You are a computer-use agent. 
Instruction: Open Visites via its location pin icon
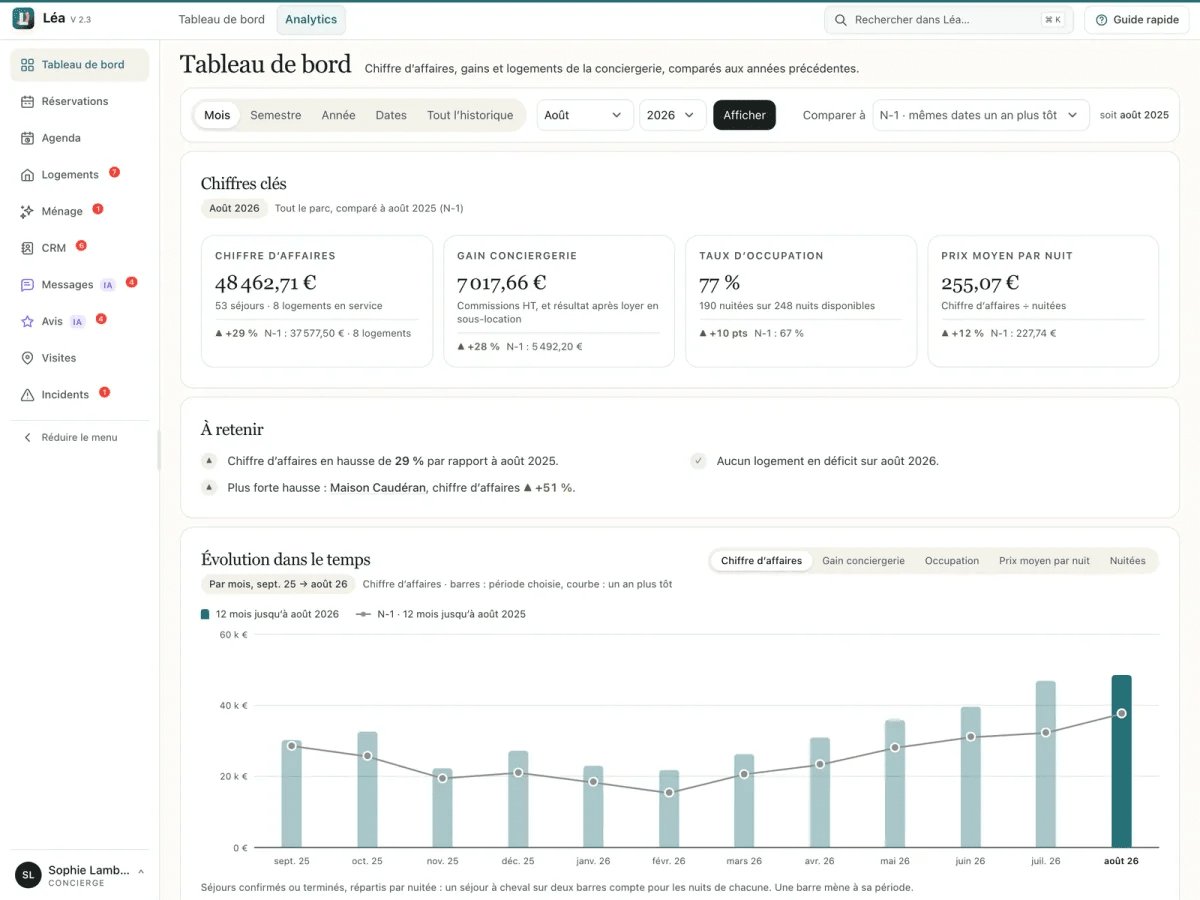pyautogui.click(x=27, y=358)
